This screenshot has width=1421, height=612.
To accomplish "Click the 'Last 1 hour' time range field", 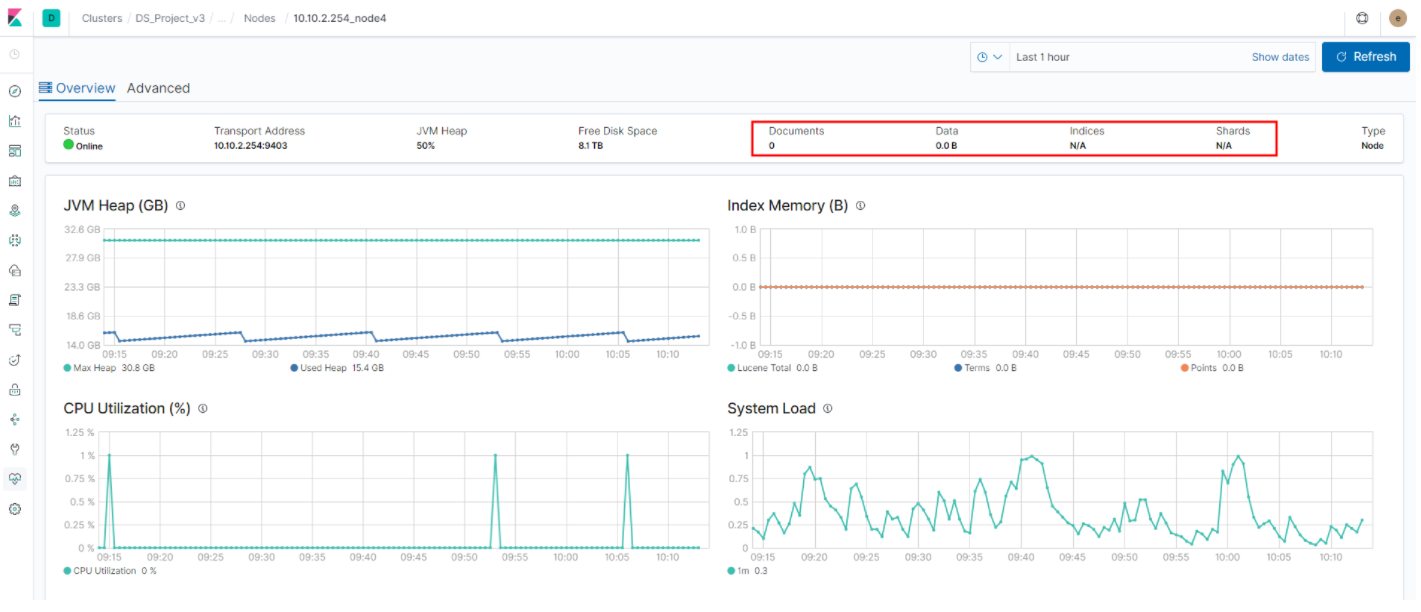I will 1129,57.
